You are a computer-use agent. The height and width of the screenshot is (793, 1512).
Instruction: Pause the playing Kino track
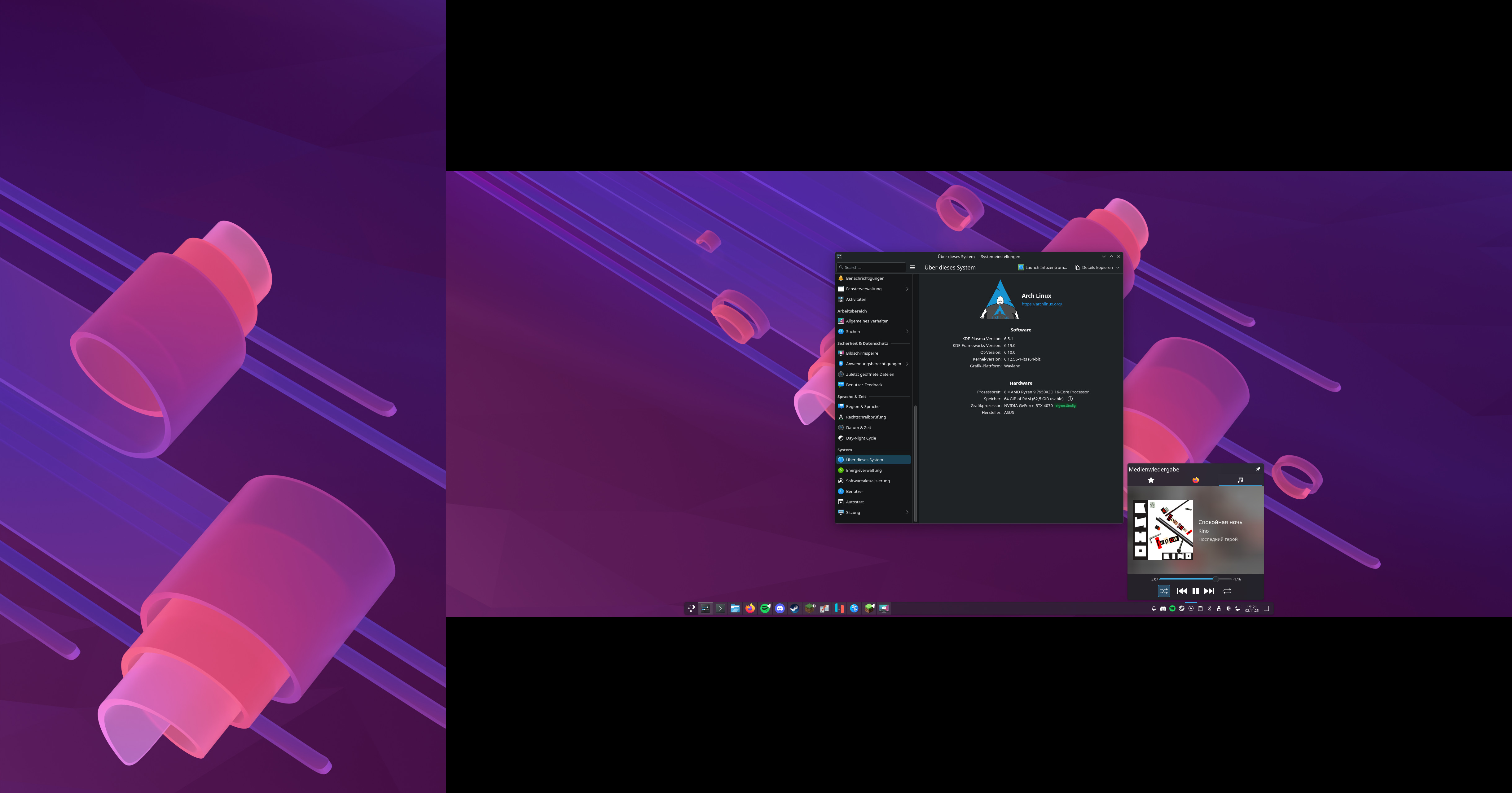[x=1195, y=591]
